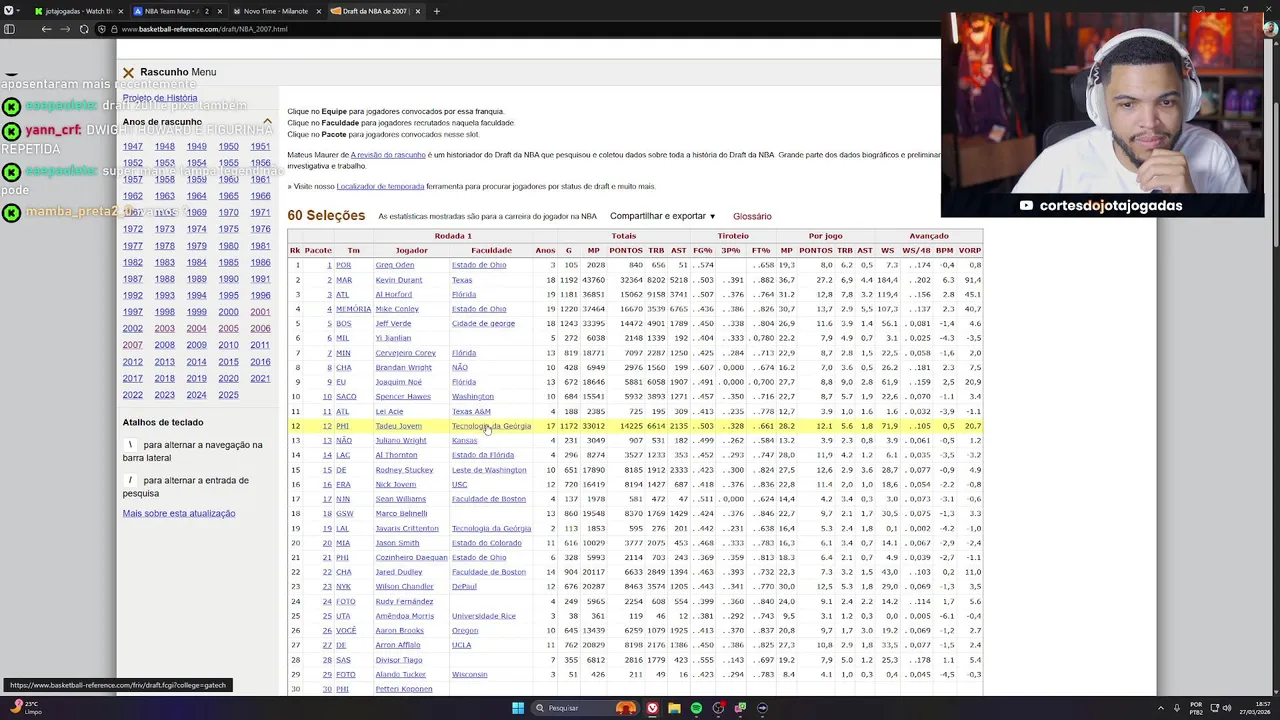
Task: Open the DePaul college link
Action: [x=464, y=587]
